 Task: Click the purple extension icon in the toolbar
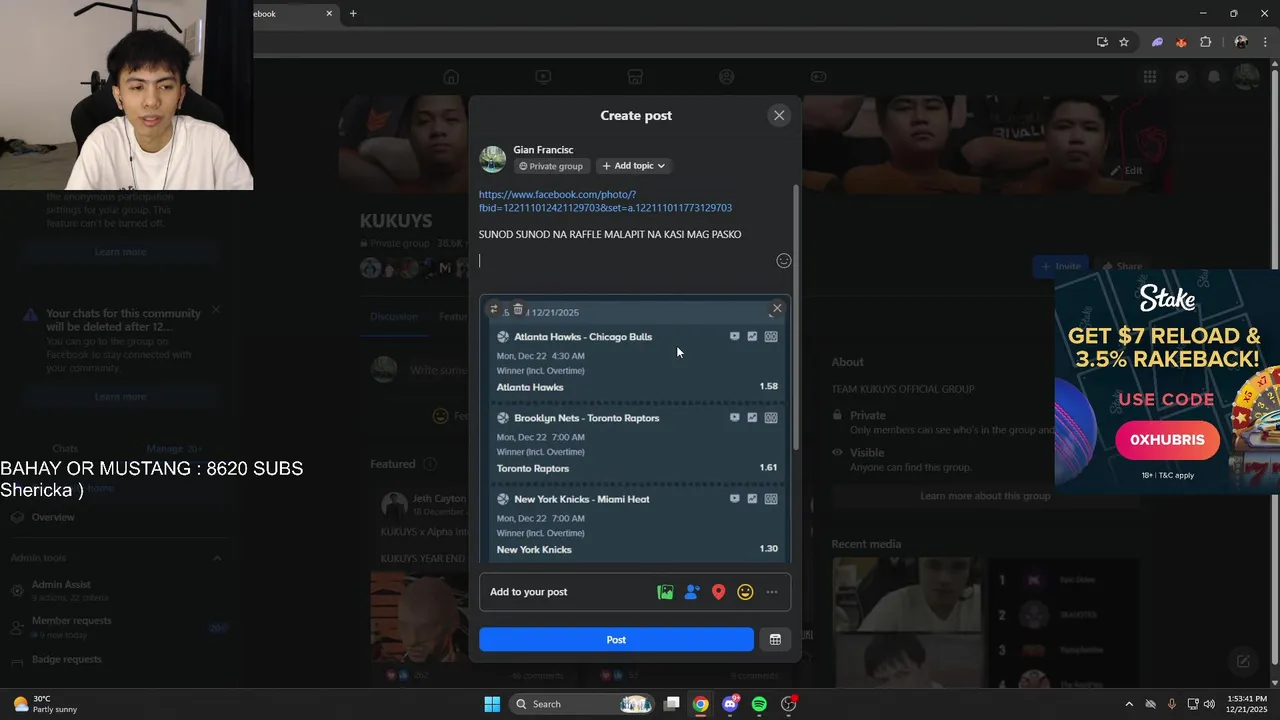(1157, 42)
